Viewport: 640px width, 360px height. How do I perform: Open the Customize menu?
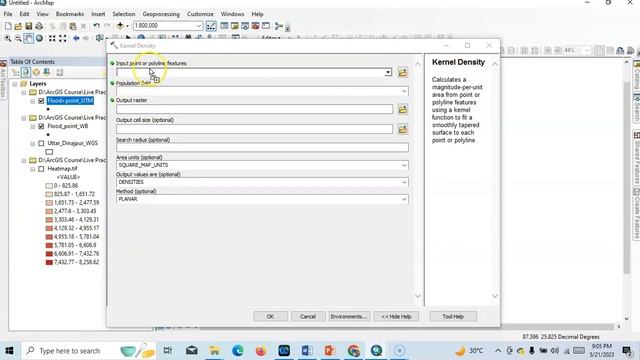coord(200,14)
